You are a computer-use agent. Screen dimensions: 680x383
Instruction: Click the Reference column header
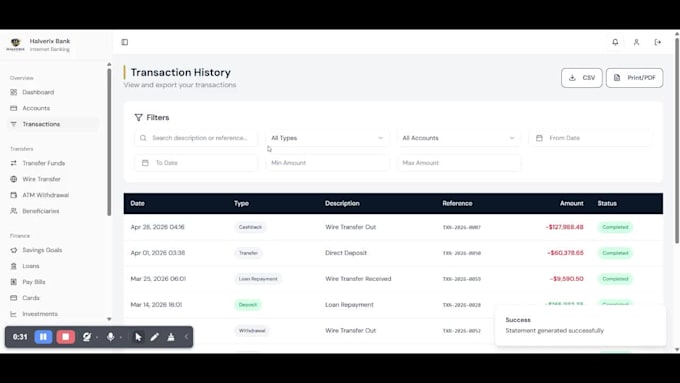click(457, 203)
